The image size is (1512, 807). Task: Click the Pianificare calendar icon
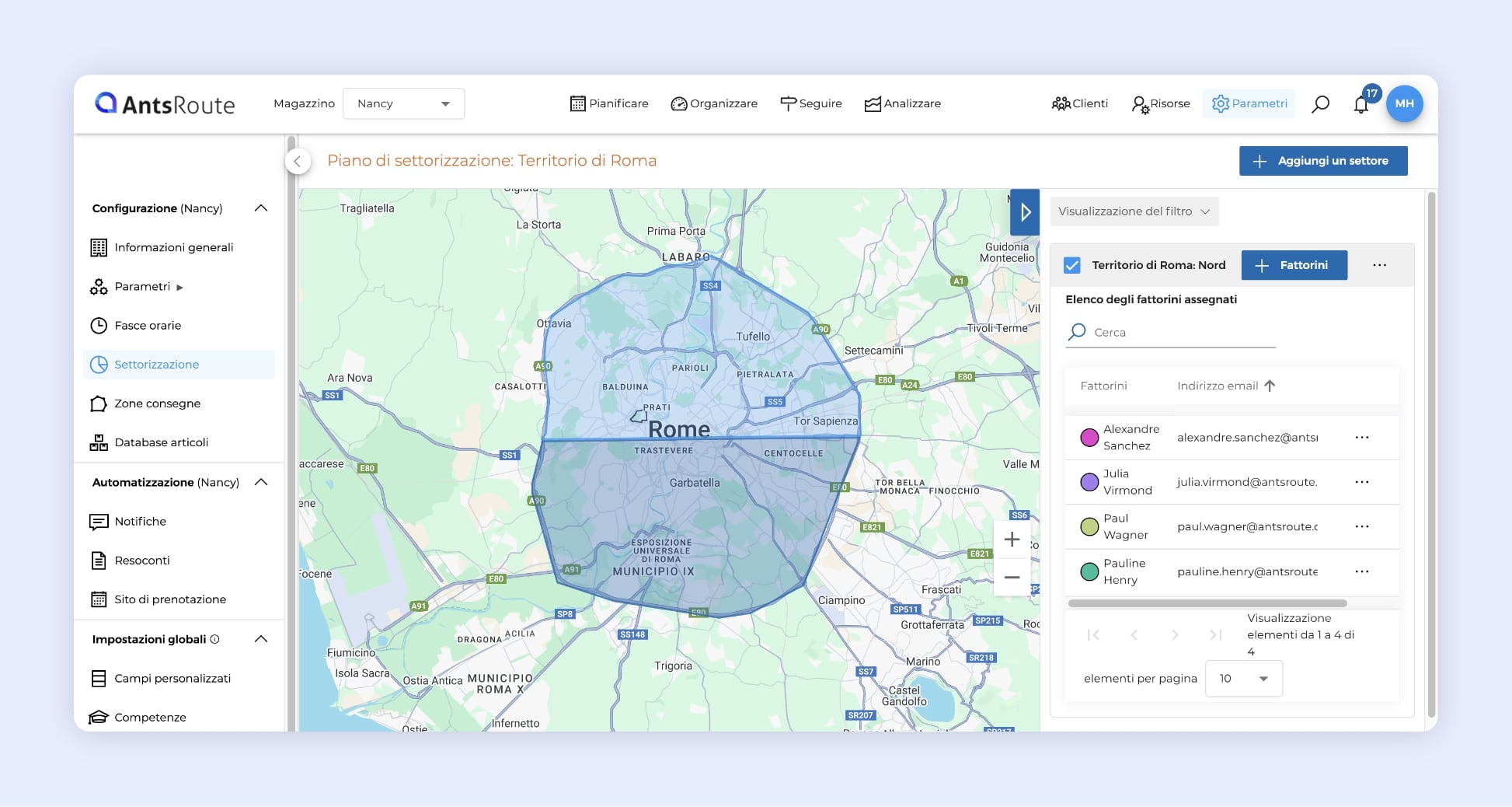tap(577, 103)
